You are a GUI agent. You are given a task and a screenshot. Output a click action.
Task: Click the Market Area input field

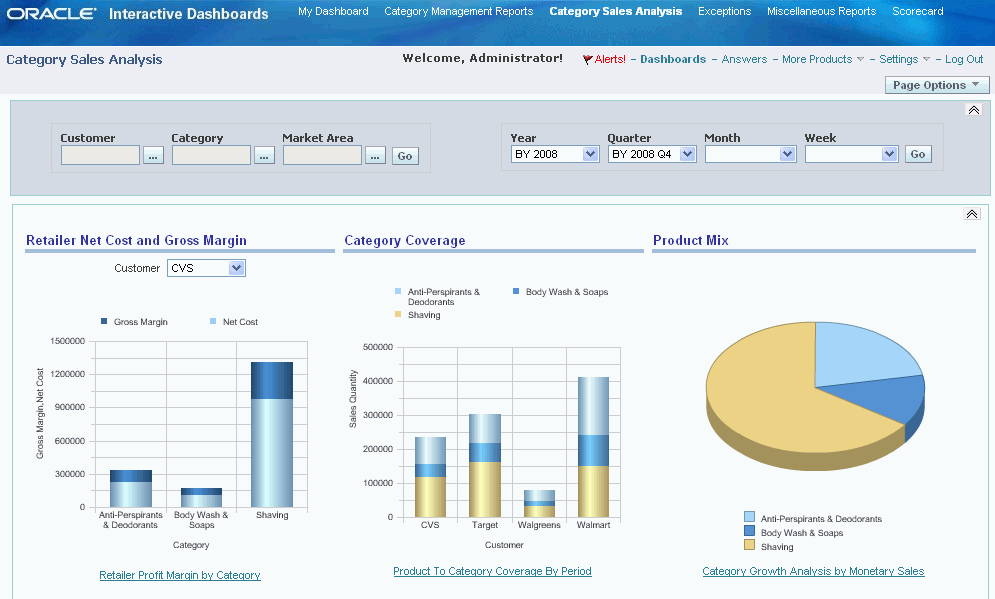322,155
